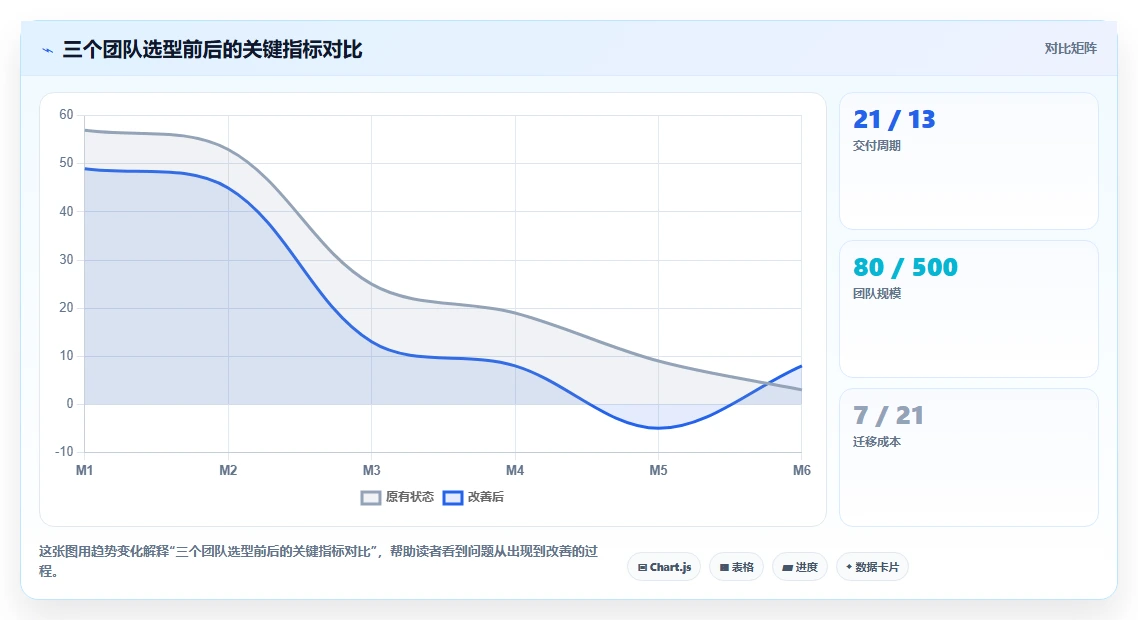1138x620 pixels.
Task: Click the chart title 三个团队选型前后的关键指标对比
Action: pyautogui.click(x=212, y=50)
